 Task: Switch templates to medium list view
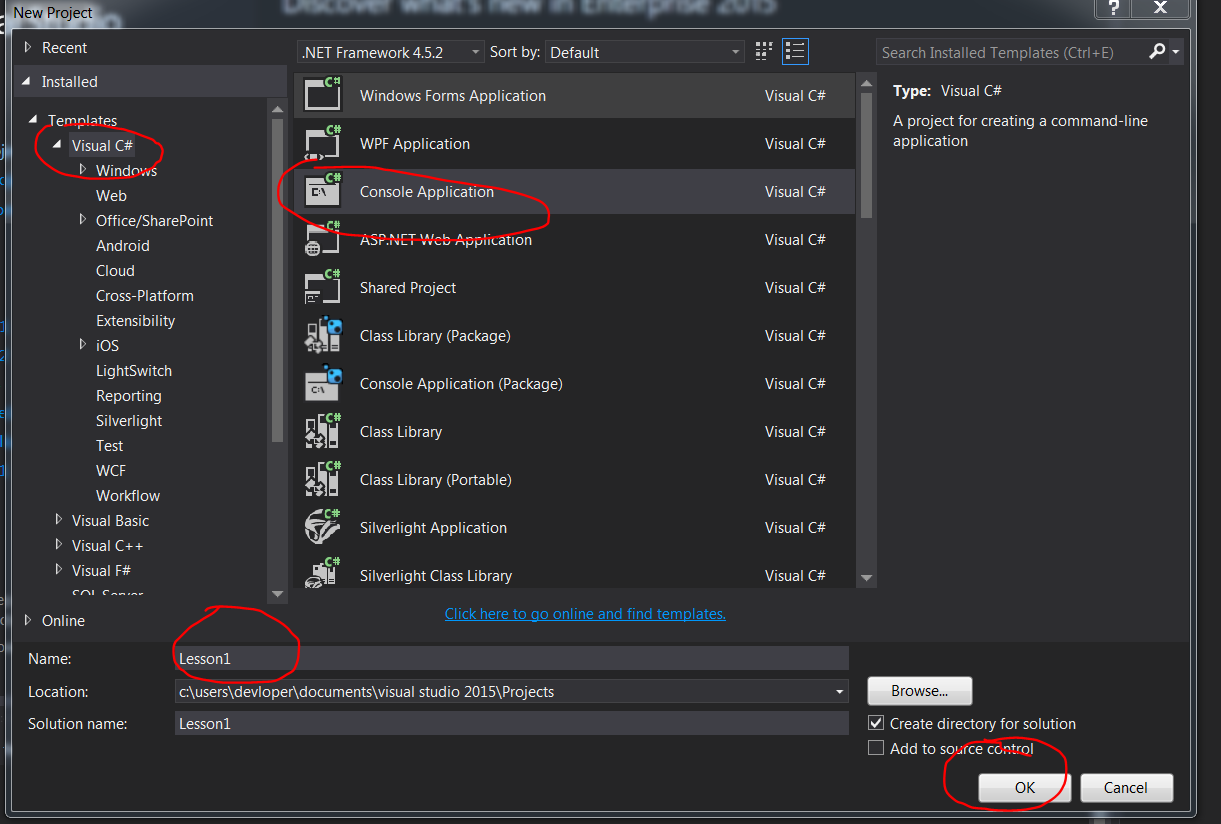coord(795,52)
